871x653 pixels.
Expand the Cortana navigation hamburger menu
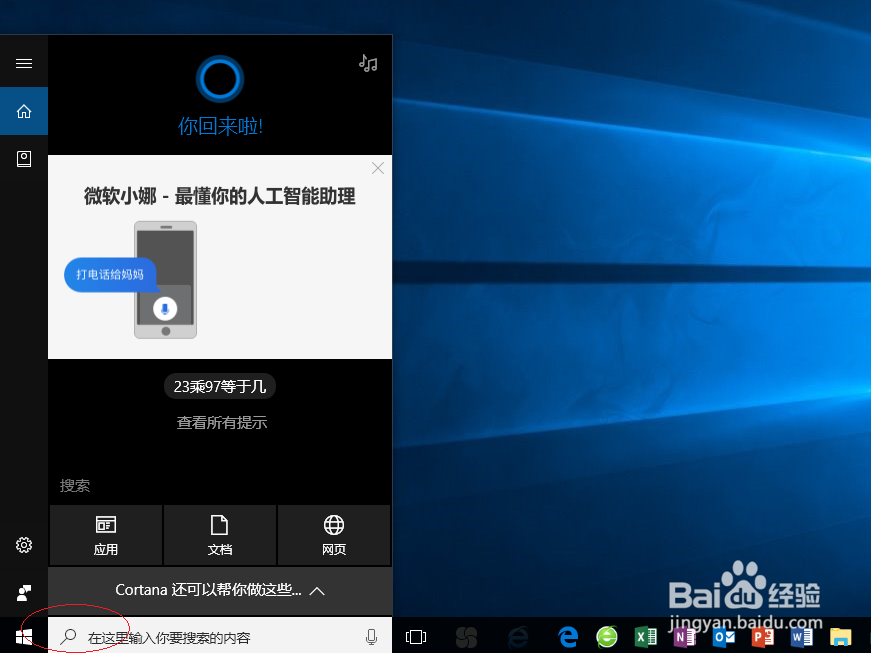coord(23,62)
